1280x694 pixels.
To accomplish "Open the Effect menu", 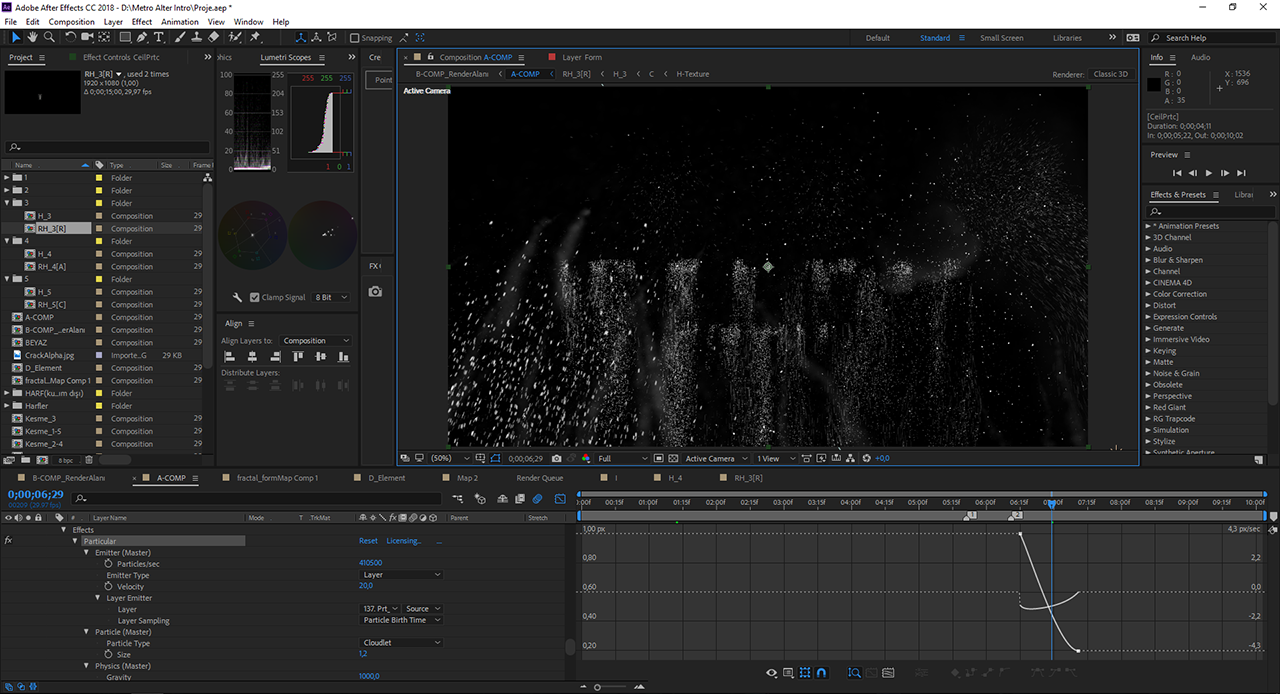I will point(142,21).
